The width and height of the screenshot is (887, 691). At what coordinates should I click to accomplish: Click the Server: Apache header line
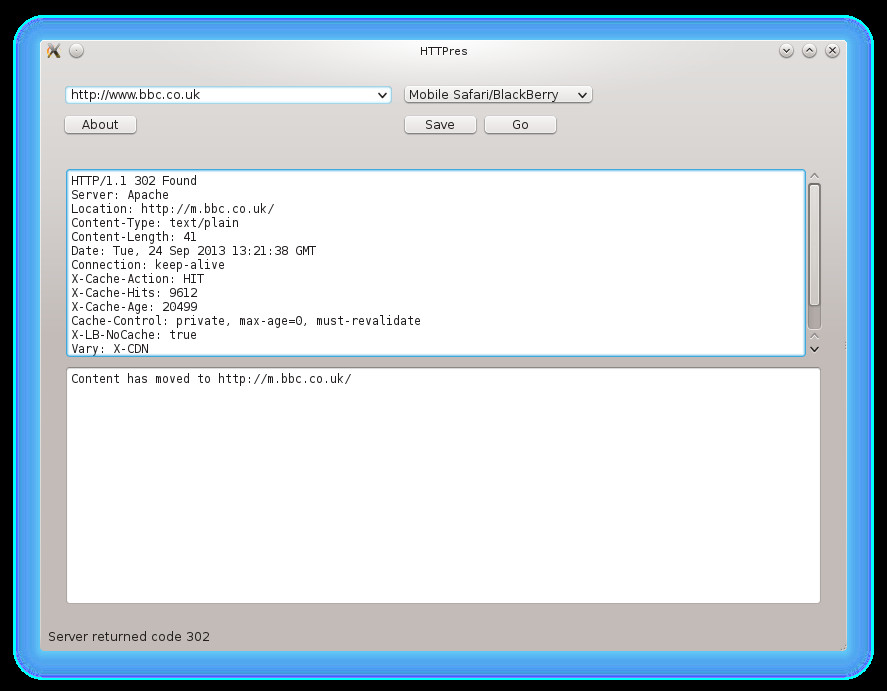(x=120, y=195)
